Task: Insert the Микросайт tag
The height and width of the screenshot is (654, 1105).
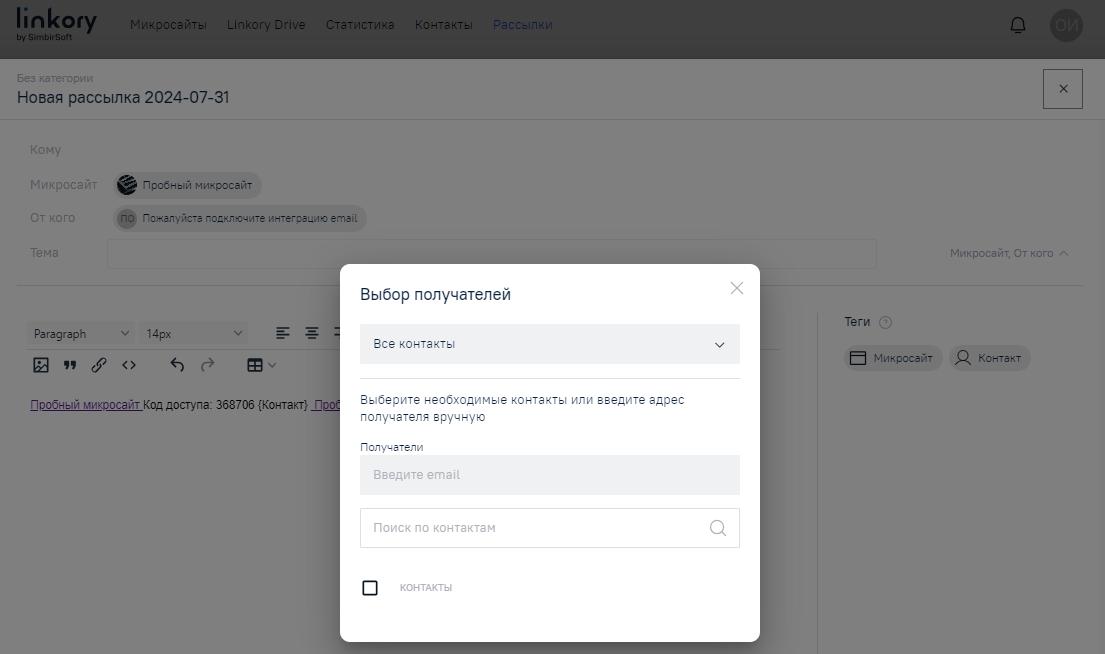Action: [x=892, y=357]
